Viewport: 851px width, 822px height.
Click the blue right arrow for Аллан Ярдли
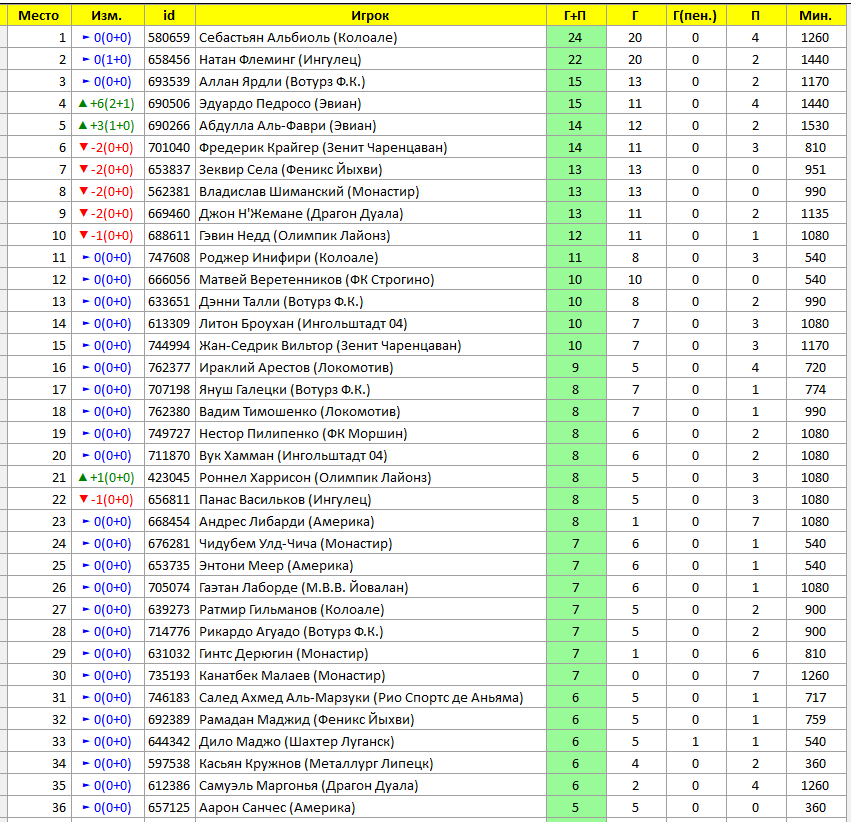[86, 81]
